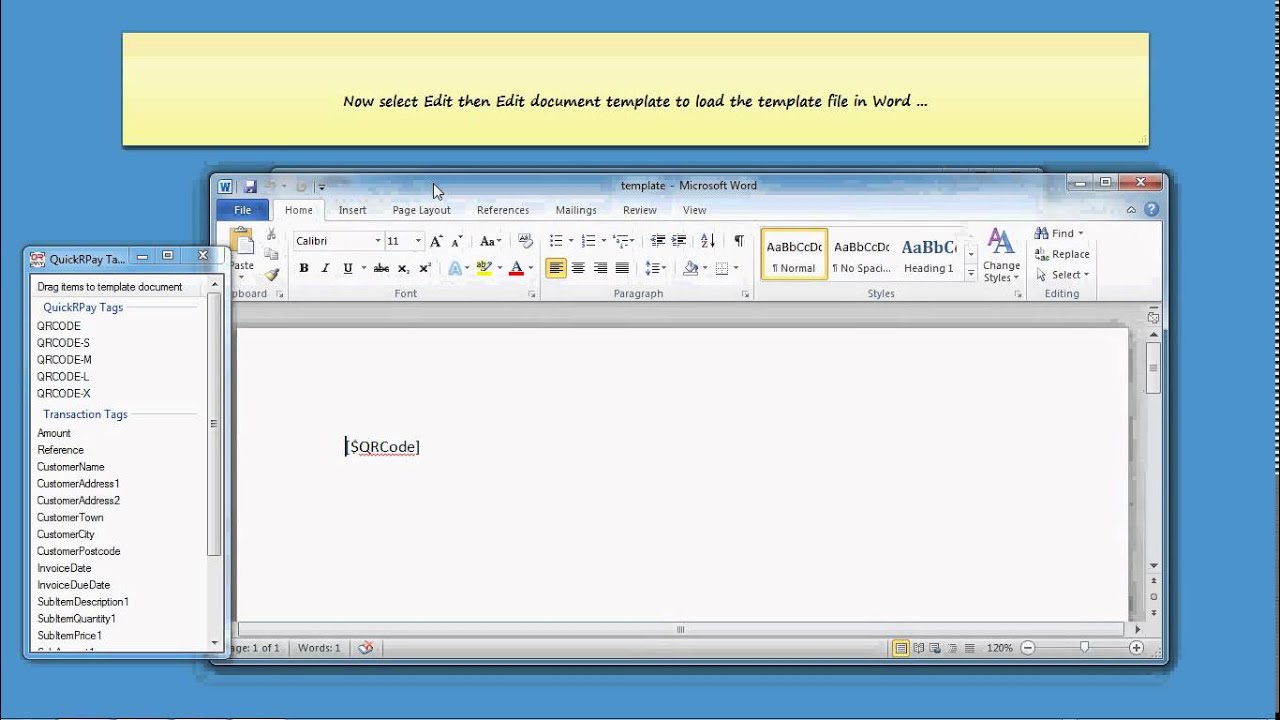Switch to Full Screen Reading view

(919, 648)
